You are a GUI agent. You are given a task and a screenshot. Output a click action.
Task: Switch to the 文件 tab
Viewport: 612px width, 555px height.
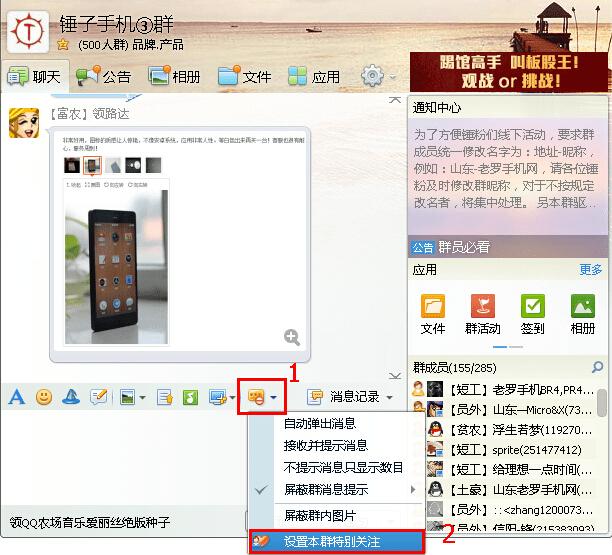[245, 76]
